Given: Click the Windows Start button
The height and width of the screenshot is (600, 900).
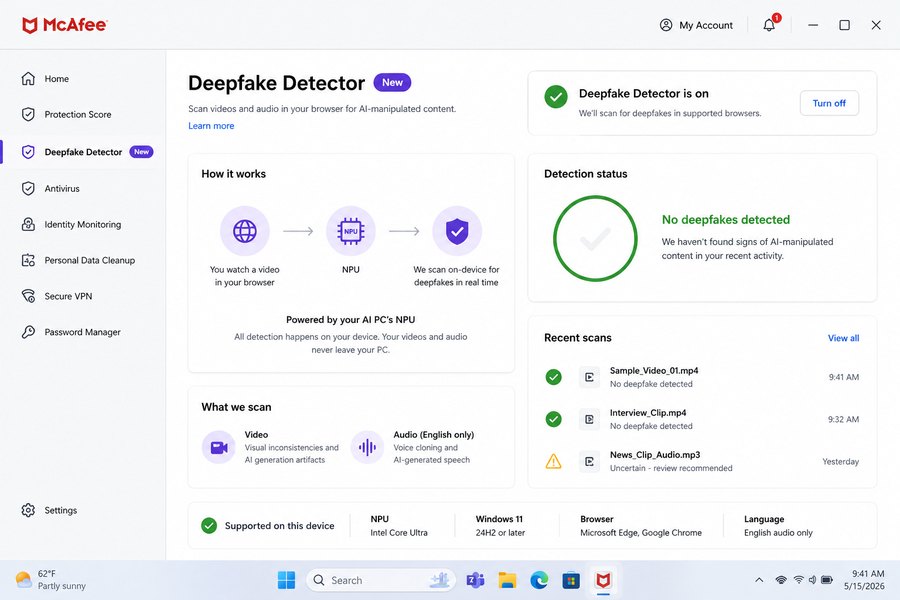Looking at the screenshot, I should (286, 580).
